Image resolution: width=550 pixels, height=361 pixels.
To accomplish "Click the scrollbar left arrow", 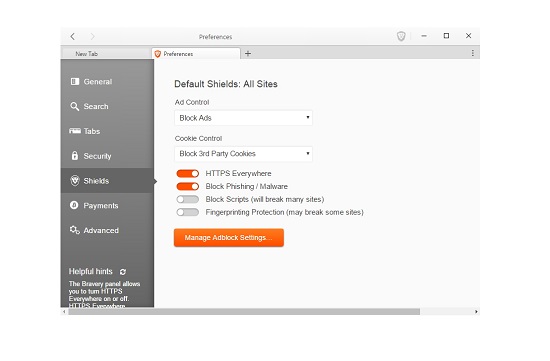I will [64, 312].
